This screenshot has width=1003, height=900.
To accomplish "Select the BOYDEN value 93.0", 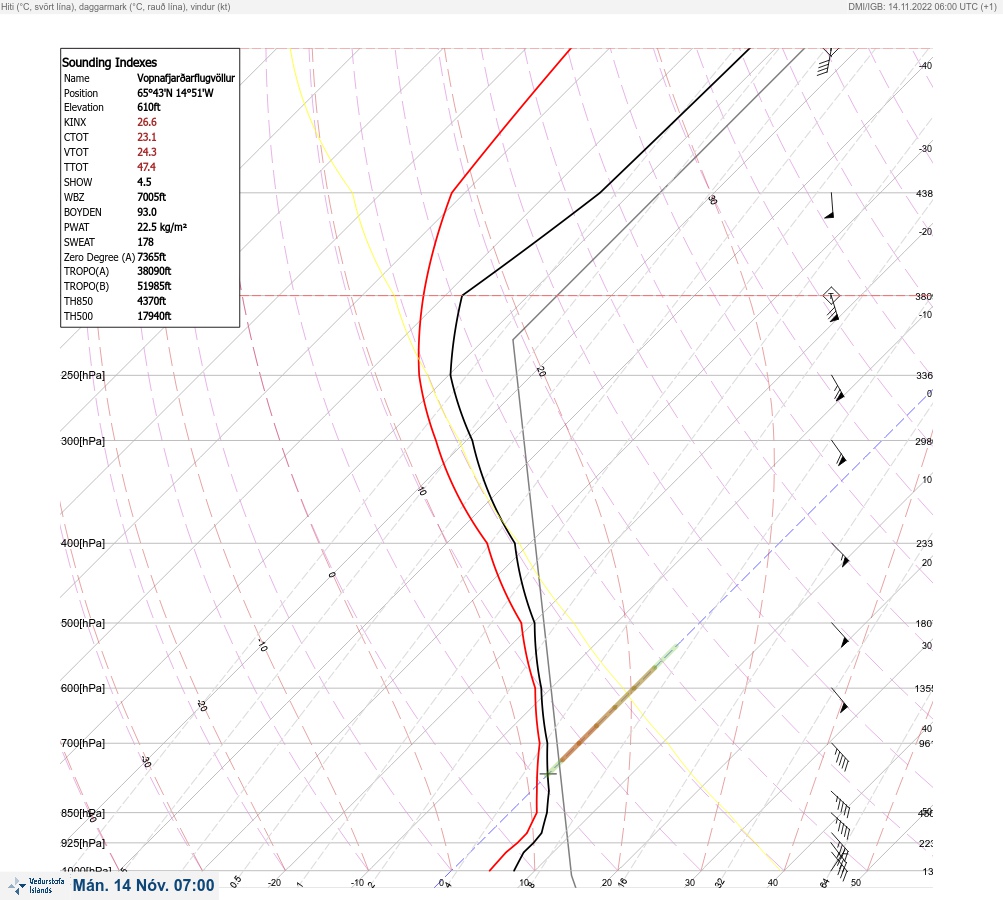I will pos(146,212).
